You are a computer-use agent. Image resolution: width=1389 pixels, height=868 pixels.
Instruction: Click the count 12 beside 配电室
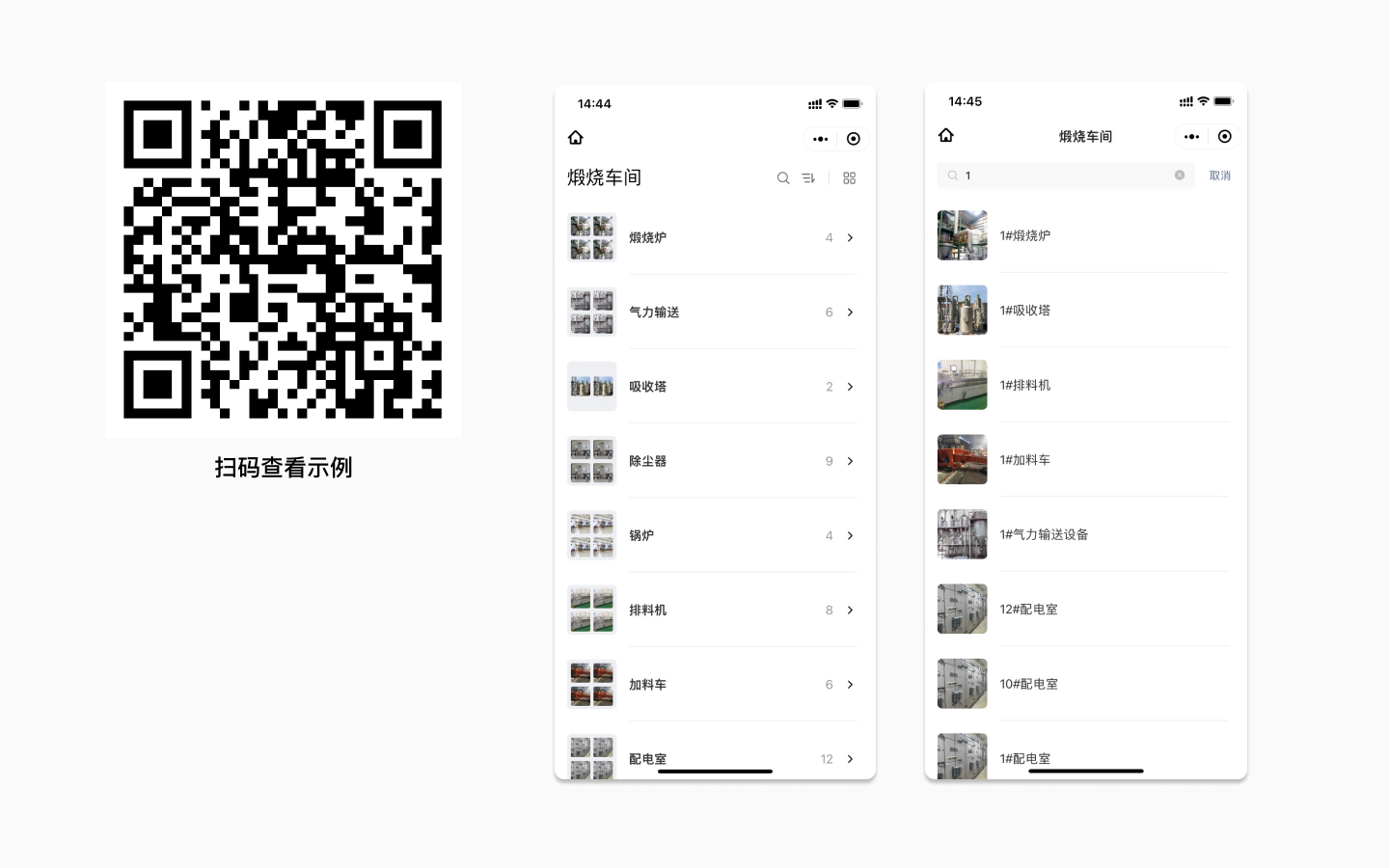827,759
